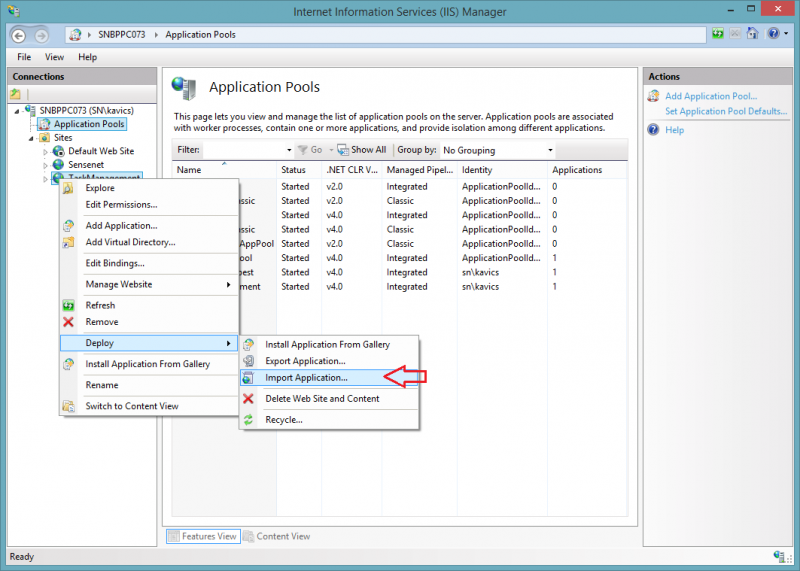Viewport: 800px width, 571px height.
Task: Open the Home icon in the address toolbar
Action: coord(753,34)
